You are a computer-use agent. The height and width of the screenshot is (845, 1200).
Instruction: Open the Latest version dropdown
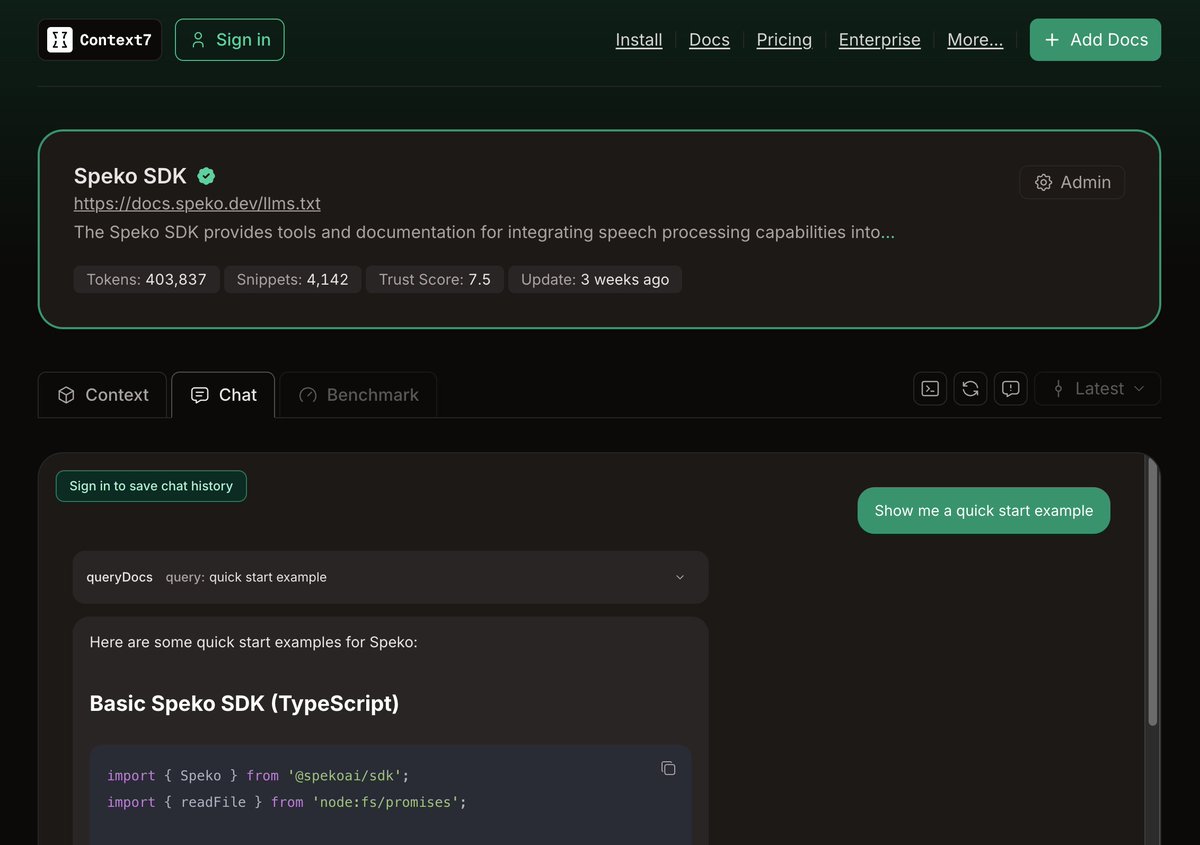[x=1097, y=389]
